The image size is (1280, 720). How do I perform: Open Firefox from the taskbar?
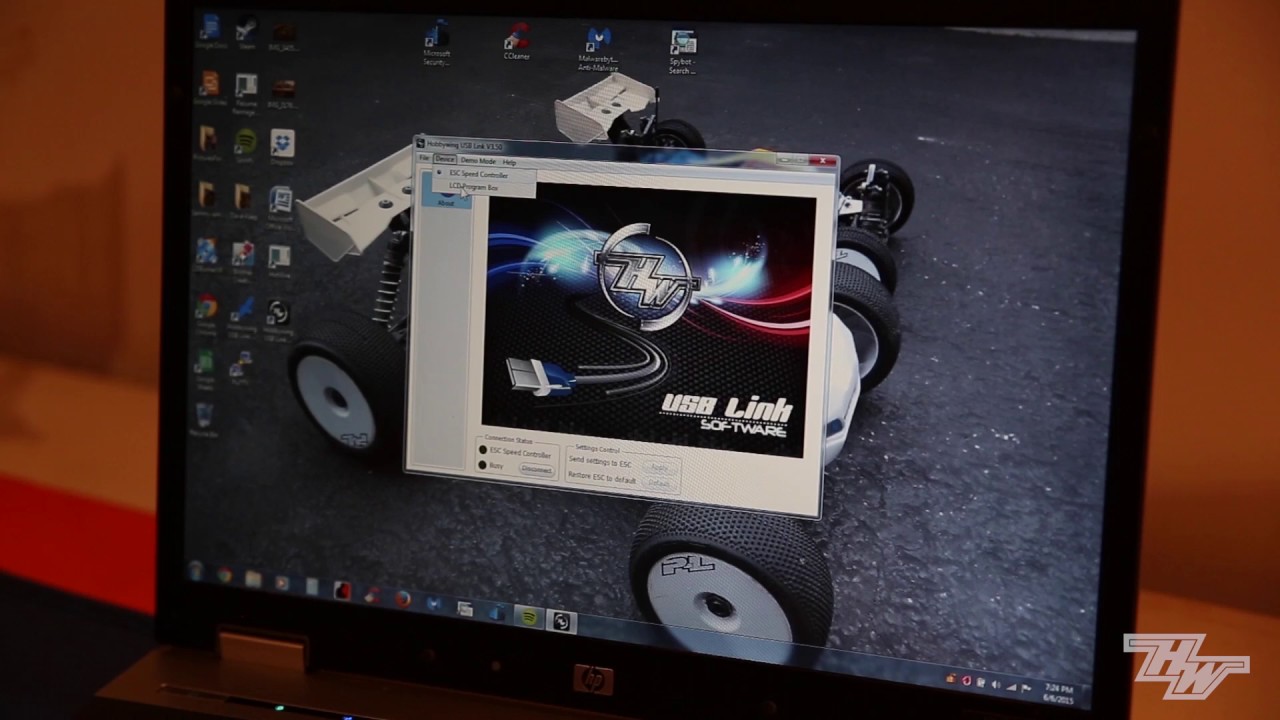point(402,599)
